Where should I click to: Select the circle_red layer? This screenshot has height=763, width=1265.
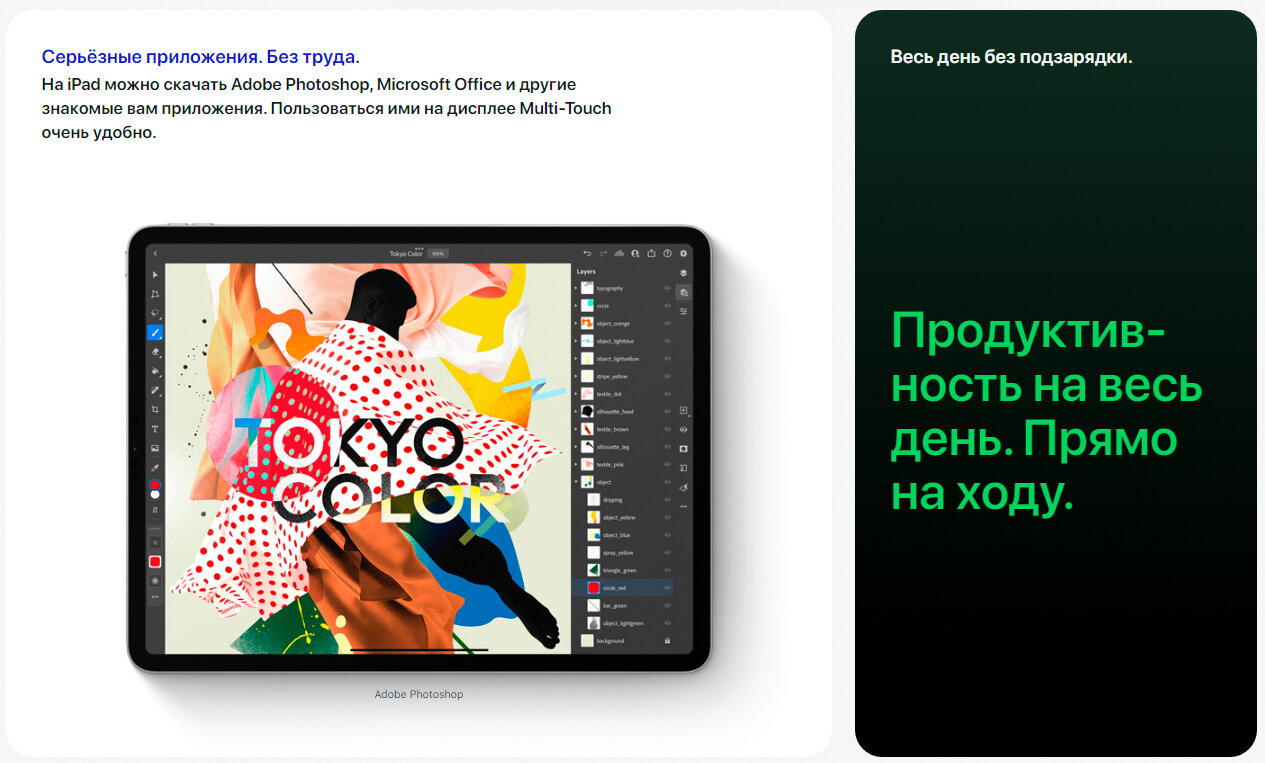point(620,588)
